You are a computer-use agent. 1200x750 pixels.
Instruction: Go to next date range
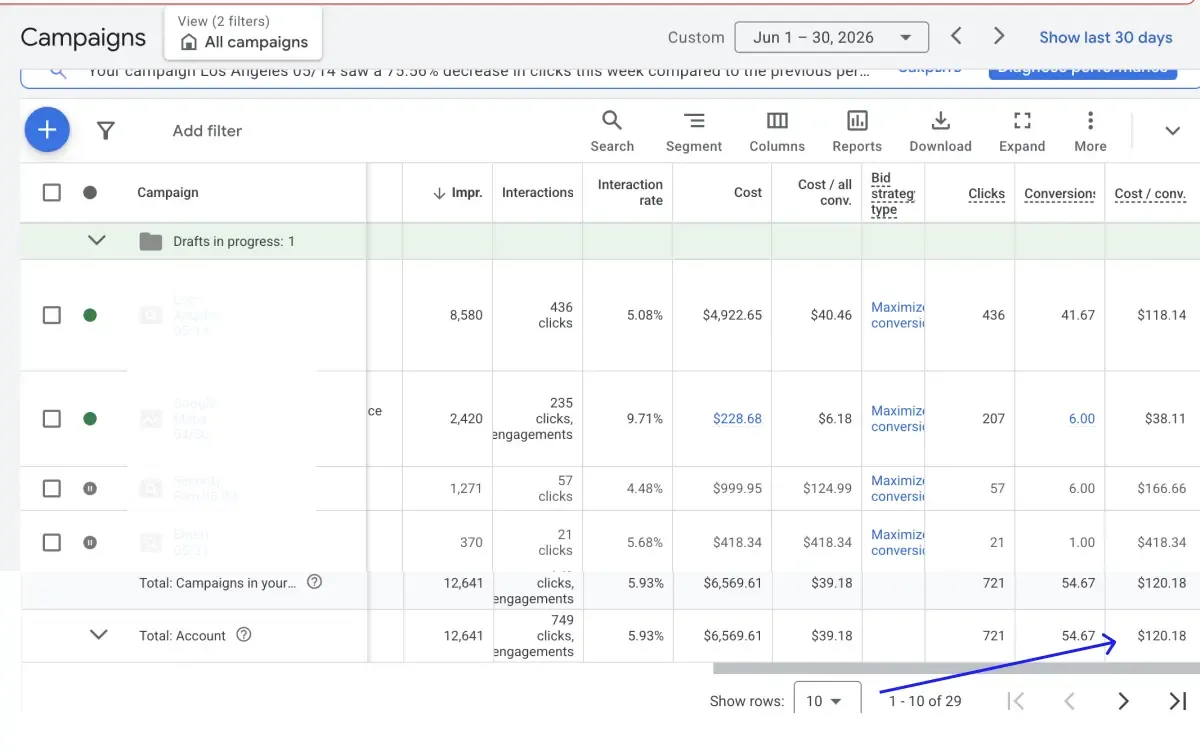pyautogui.click(x=999, y=36)
